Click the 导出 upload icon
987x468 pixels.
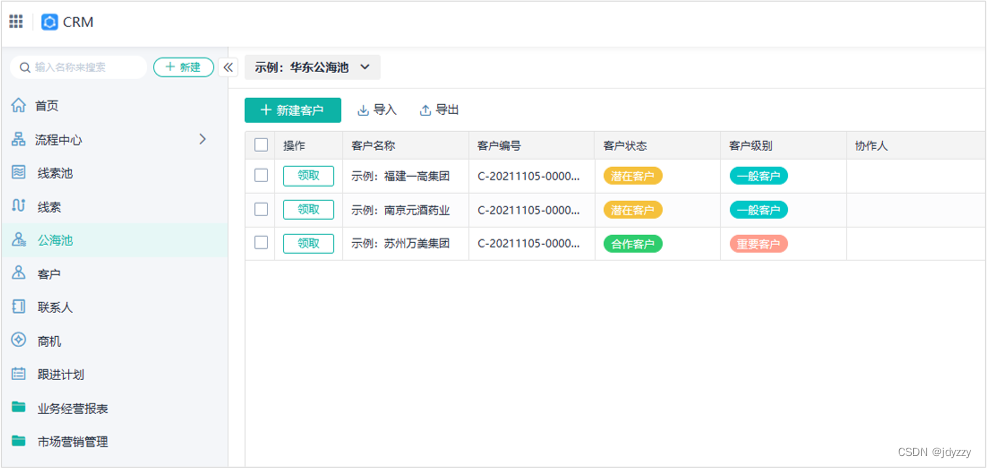pyautogui.click(x=426, y=111)
